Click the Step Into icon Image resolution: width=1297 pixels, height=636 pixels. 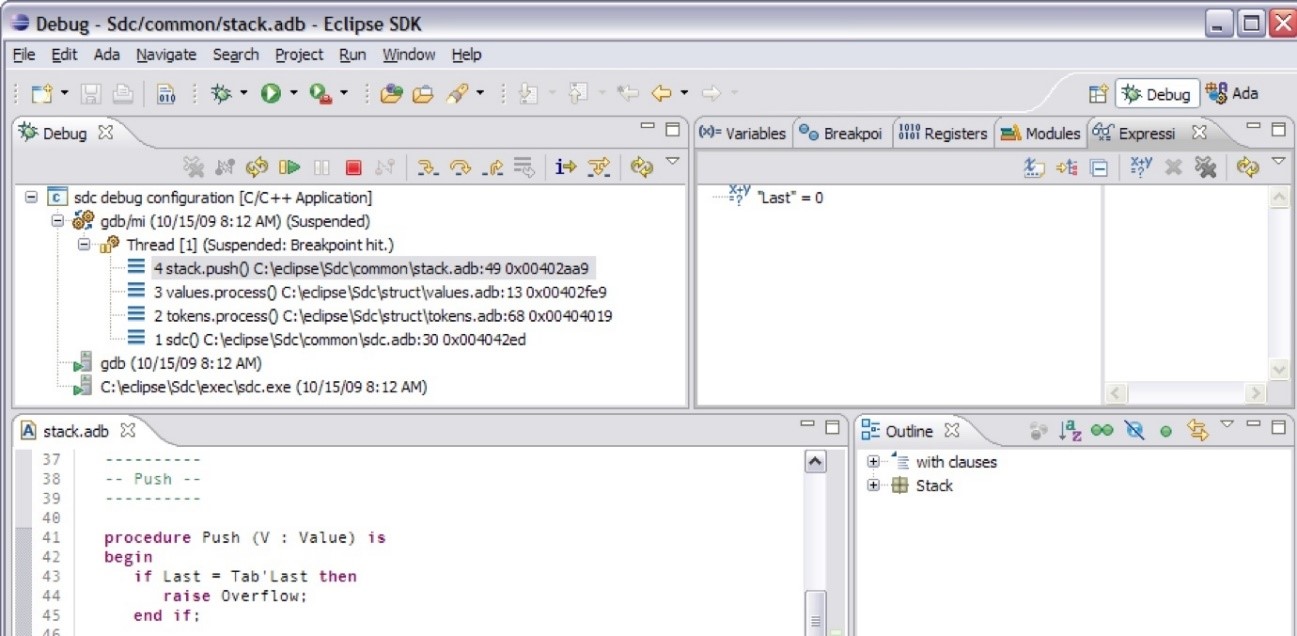[428, 168]
